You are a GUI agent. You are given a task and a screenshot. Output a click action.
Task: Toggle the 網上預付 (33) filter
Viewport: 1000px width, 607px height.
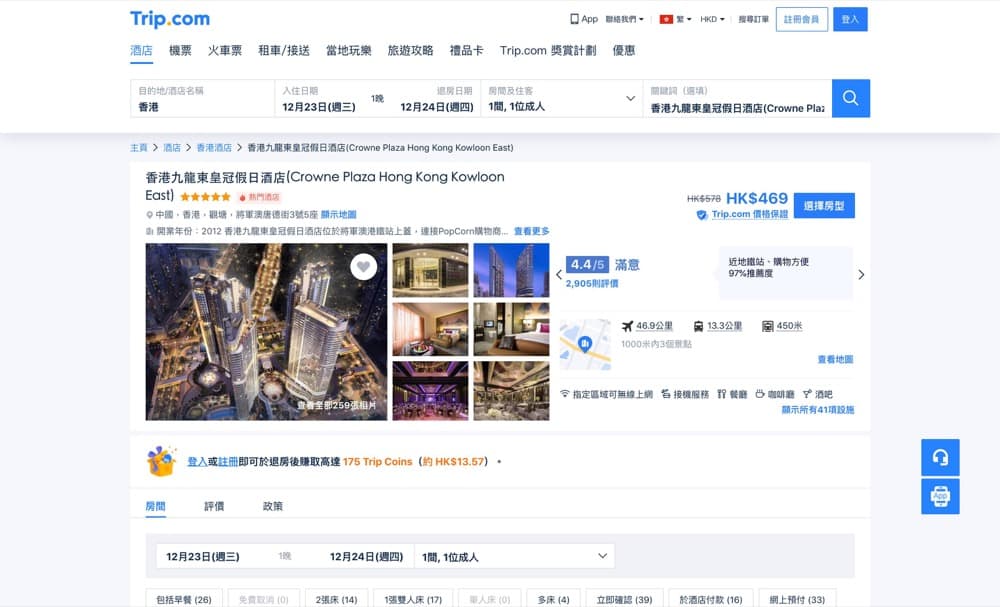[797, 599]
